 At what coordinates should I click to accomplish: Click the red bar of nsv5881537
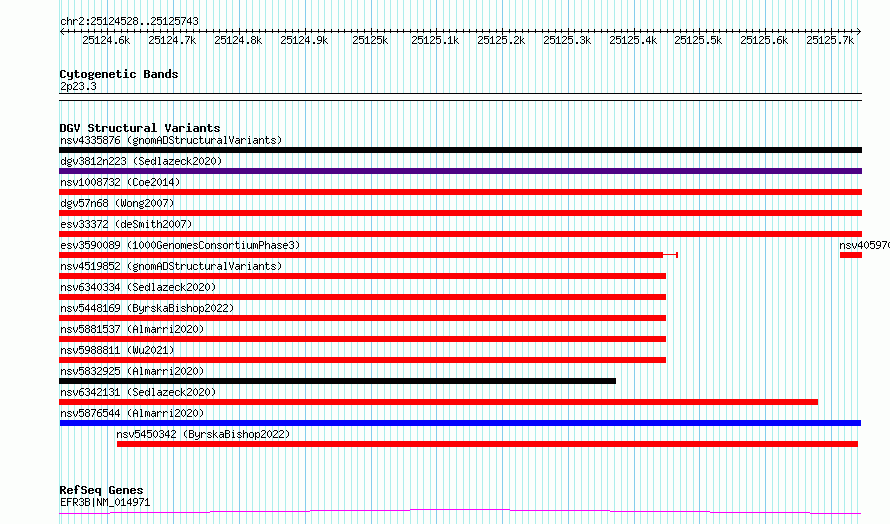pos(362,339)
